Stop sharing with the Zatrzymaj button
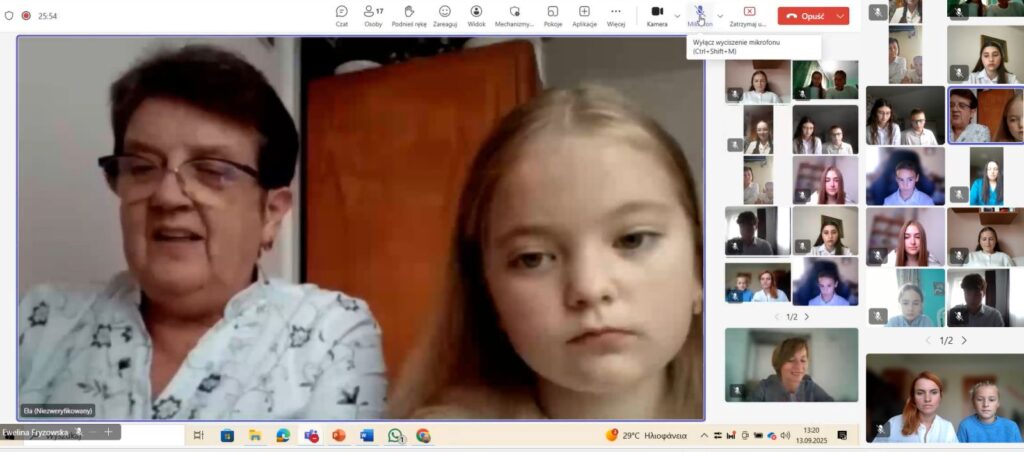1024x452 pixels. click(749, 15)
